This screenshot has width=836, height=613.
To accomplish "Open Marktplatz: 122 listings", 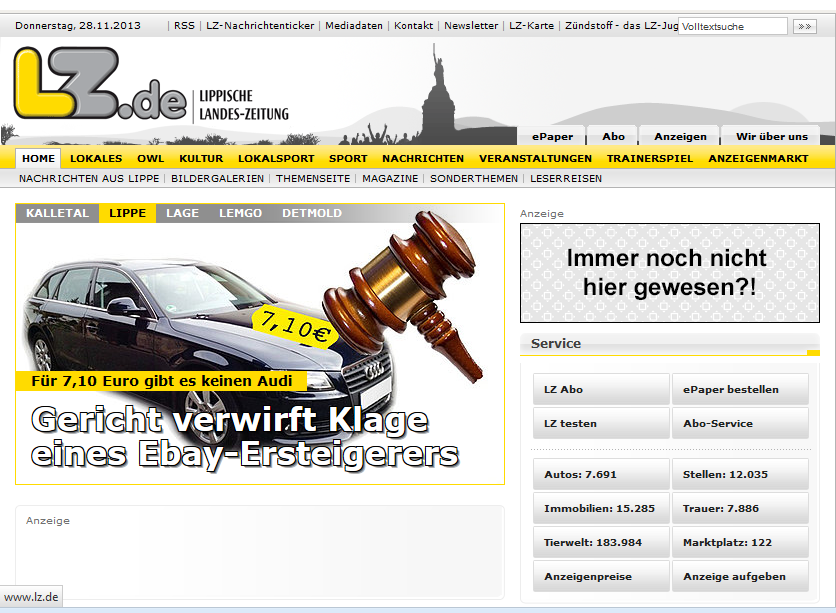I will (740, 543).
